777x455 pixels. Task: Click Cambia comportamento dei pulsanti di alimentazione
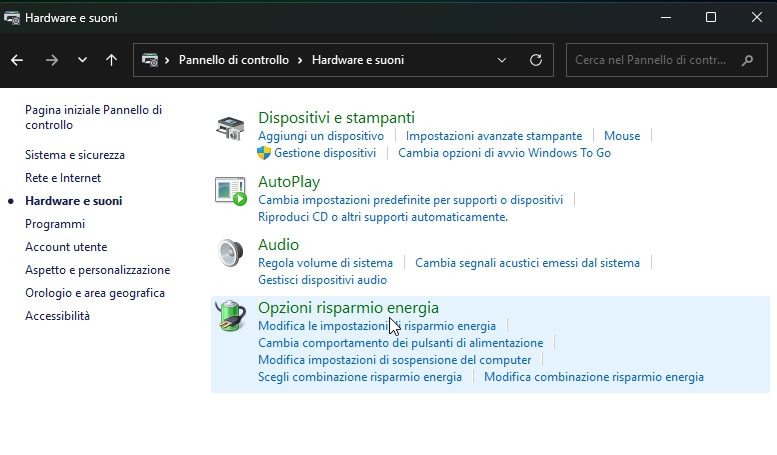400,342
